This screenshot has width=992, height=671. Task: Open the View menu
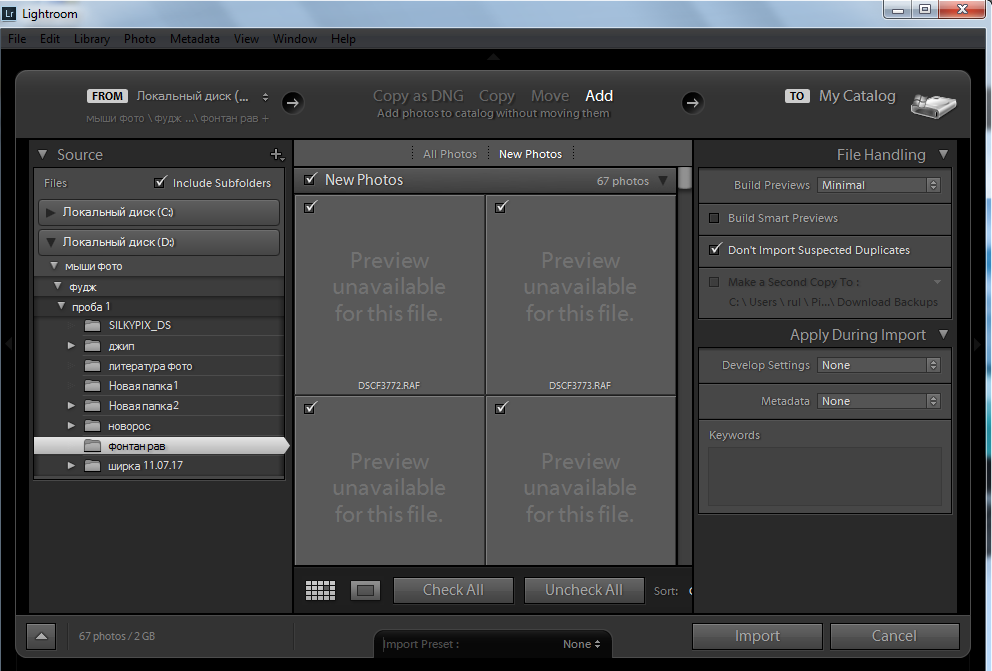coord(246,39)
